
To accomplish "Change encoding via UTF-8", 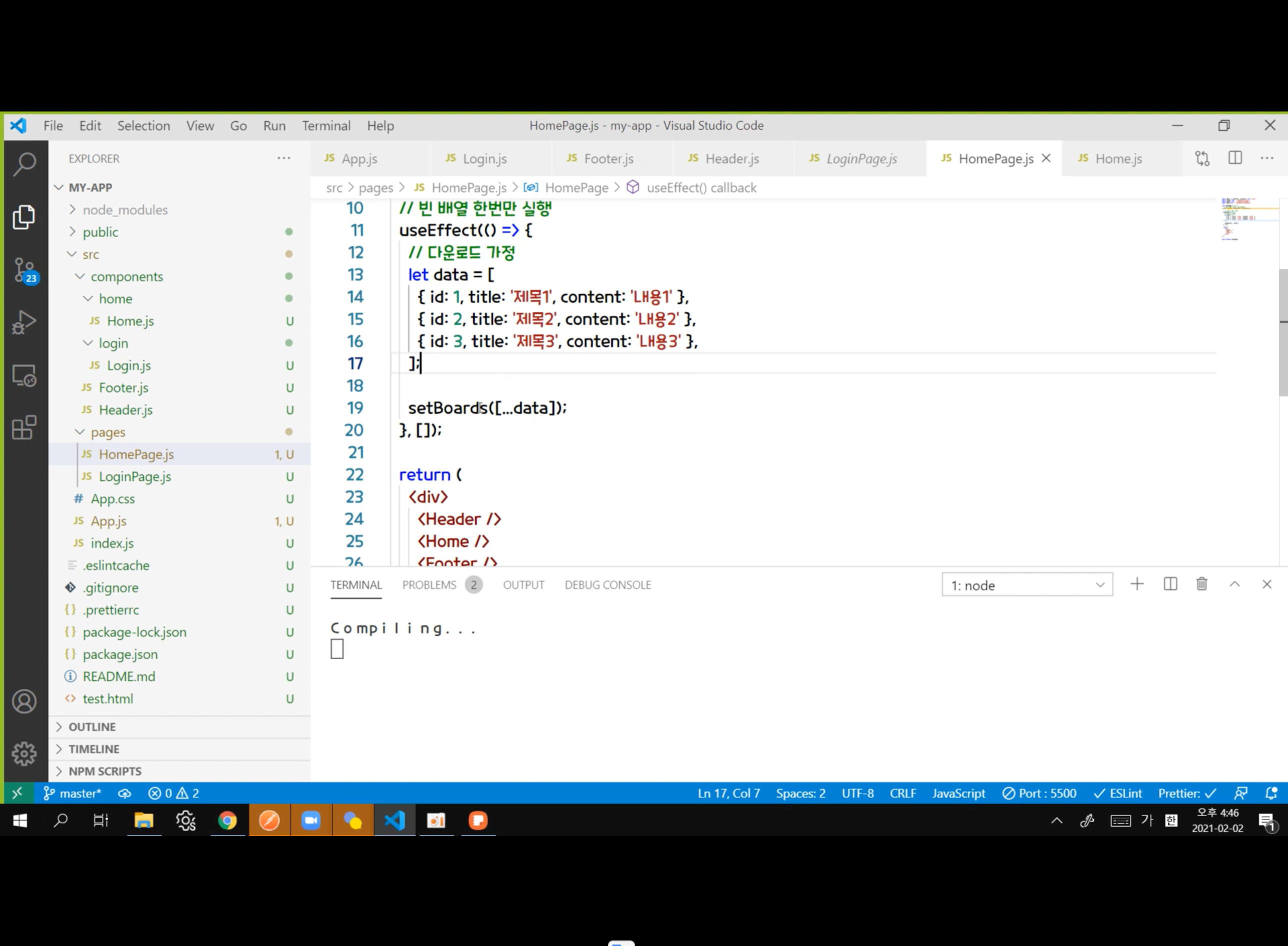I will pos(857,793).
